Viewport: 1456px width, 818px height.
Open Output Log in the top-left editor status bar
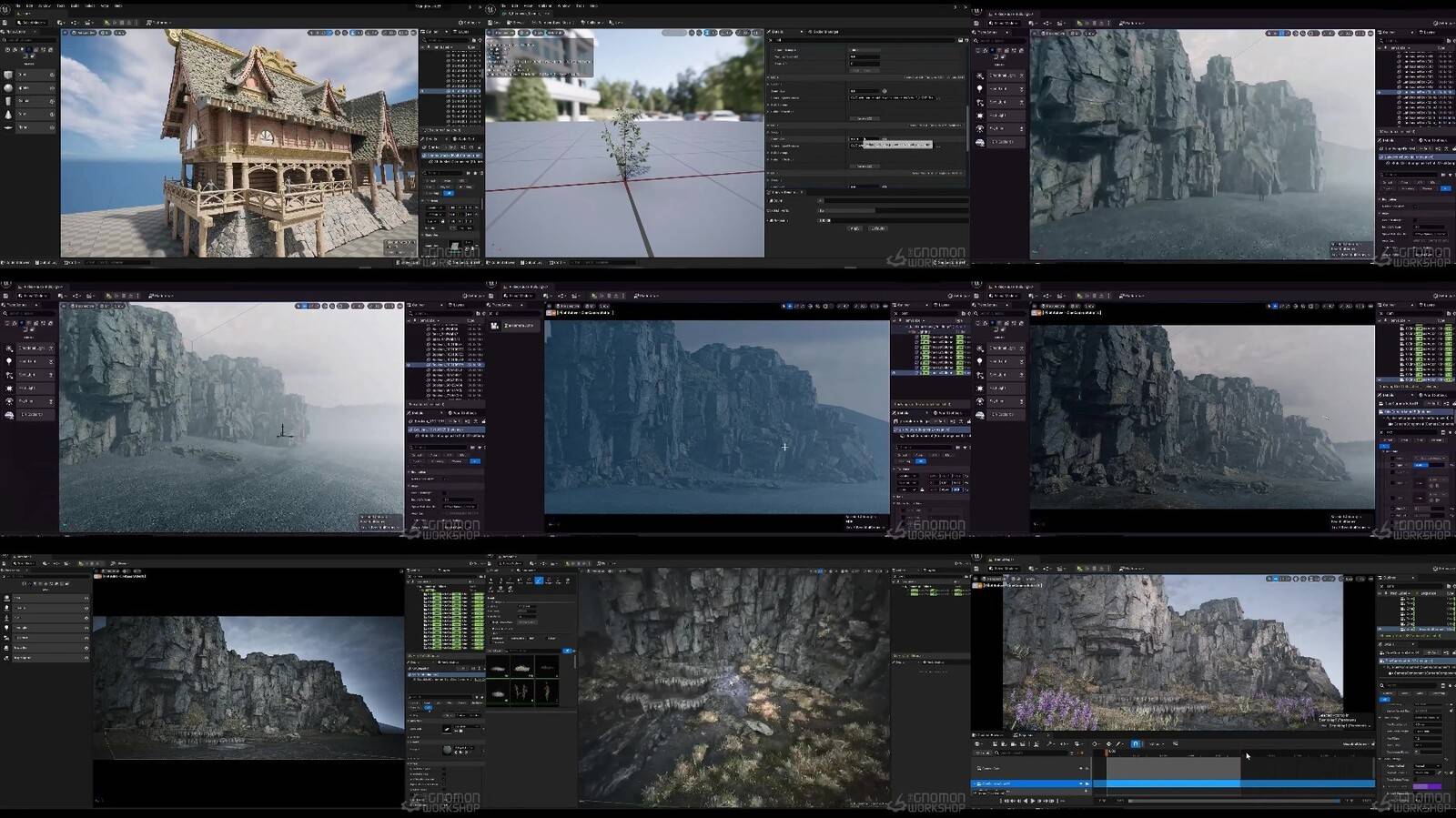(46, 262)
